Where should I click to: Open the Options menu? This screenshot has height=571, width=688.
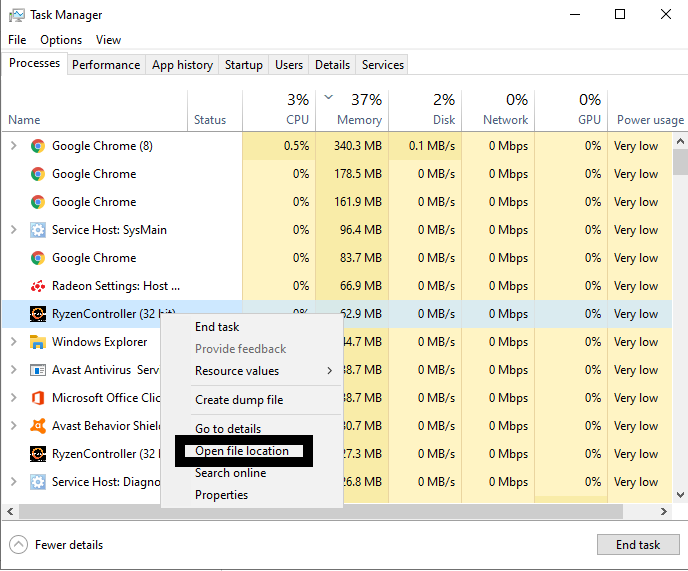point(61,40)
